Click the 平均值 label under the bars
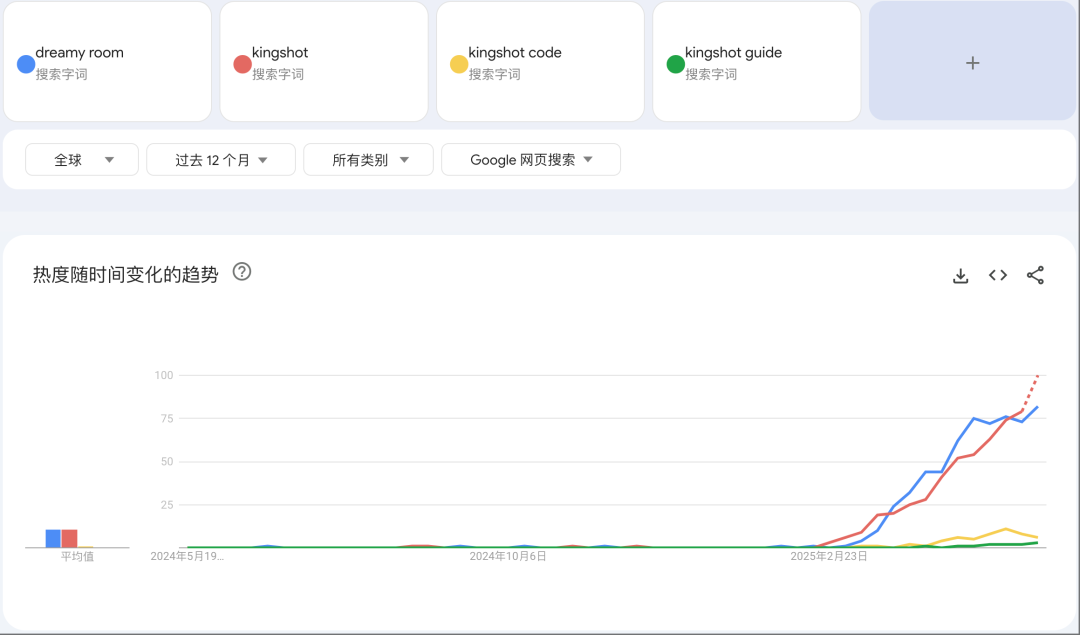The width and height of the screenshot is (1080, 635). click(77, 556)
